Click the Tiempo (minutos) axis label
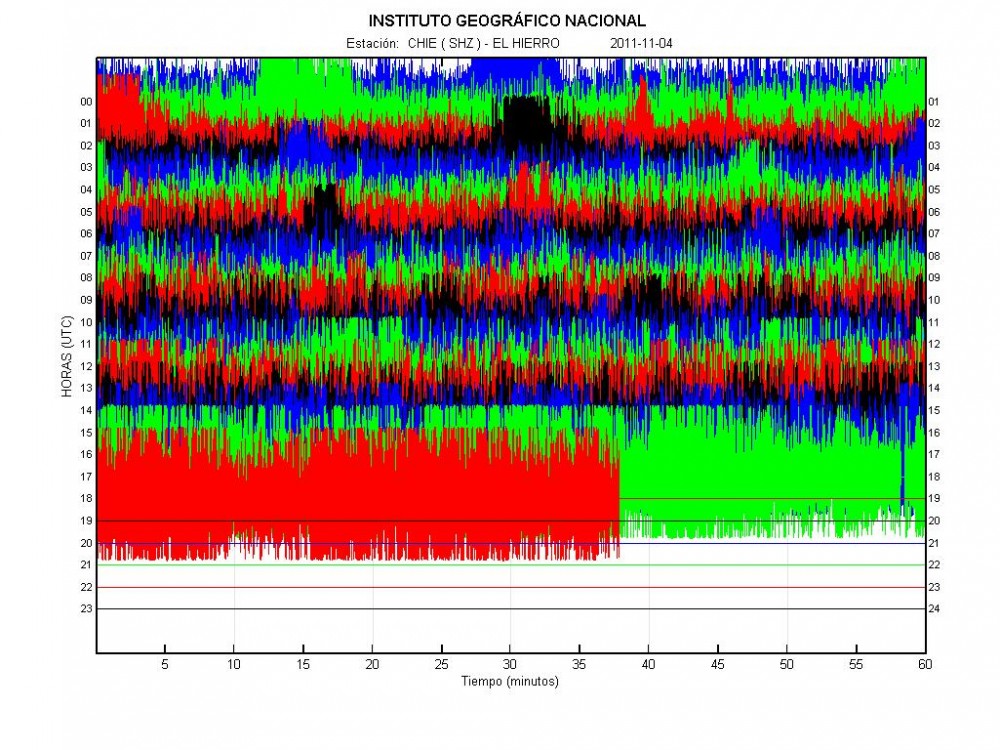This screenshot has width=1000, height=750. pyautogui.click(x=510, y=682)
